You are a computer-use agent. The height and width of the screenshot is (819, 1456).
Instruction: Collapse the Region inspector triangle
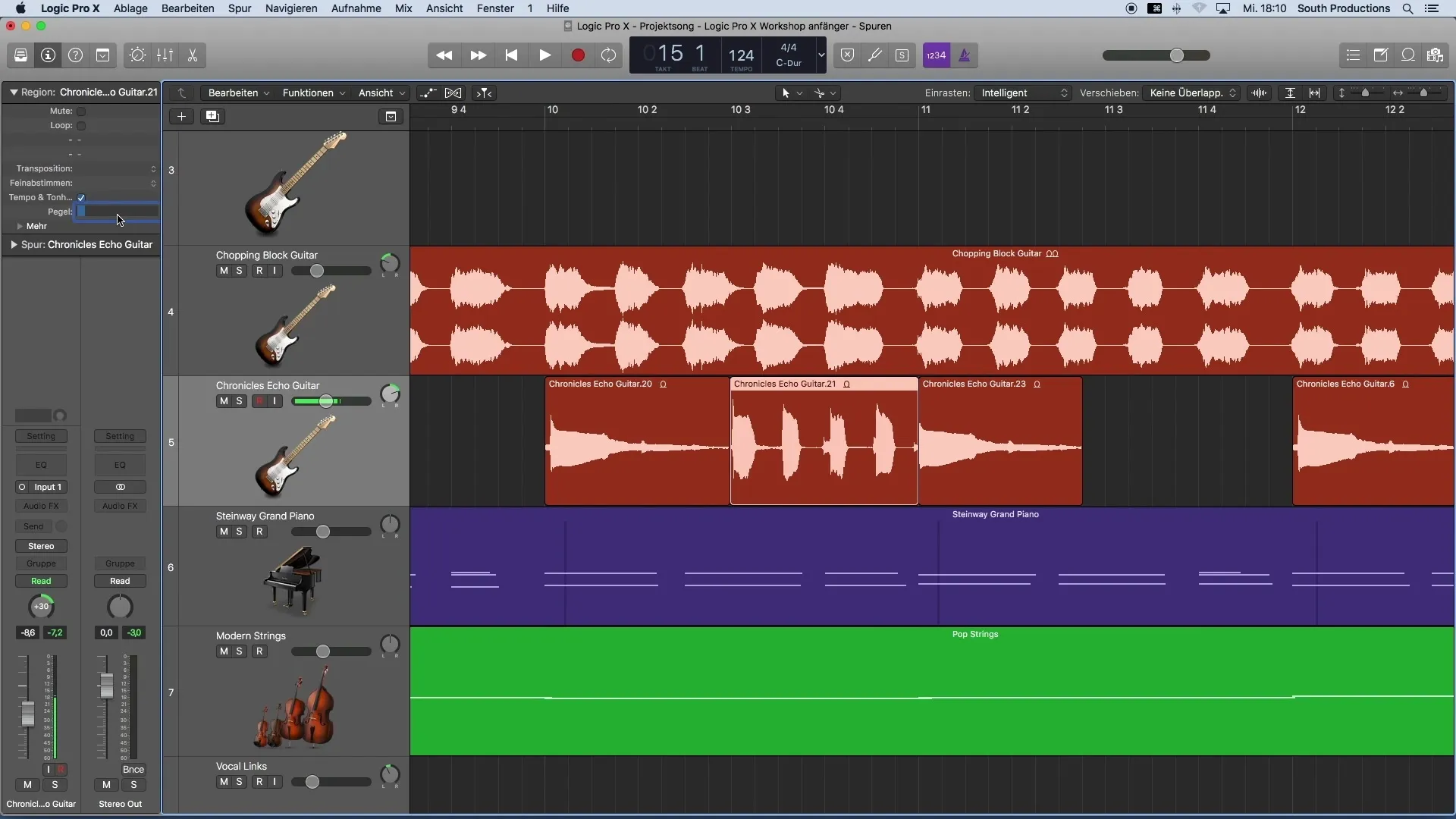point(14,93)
